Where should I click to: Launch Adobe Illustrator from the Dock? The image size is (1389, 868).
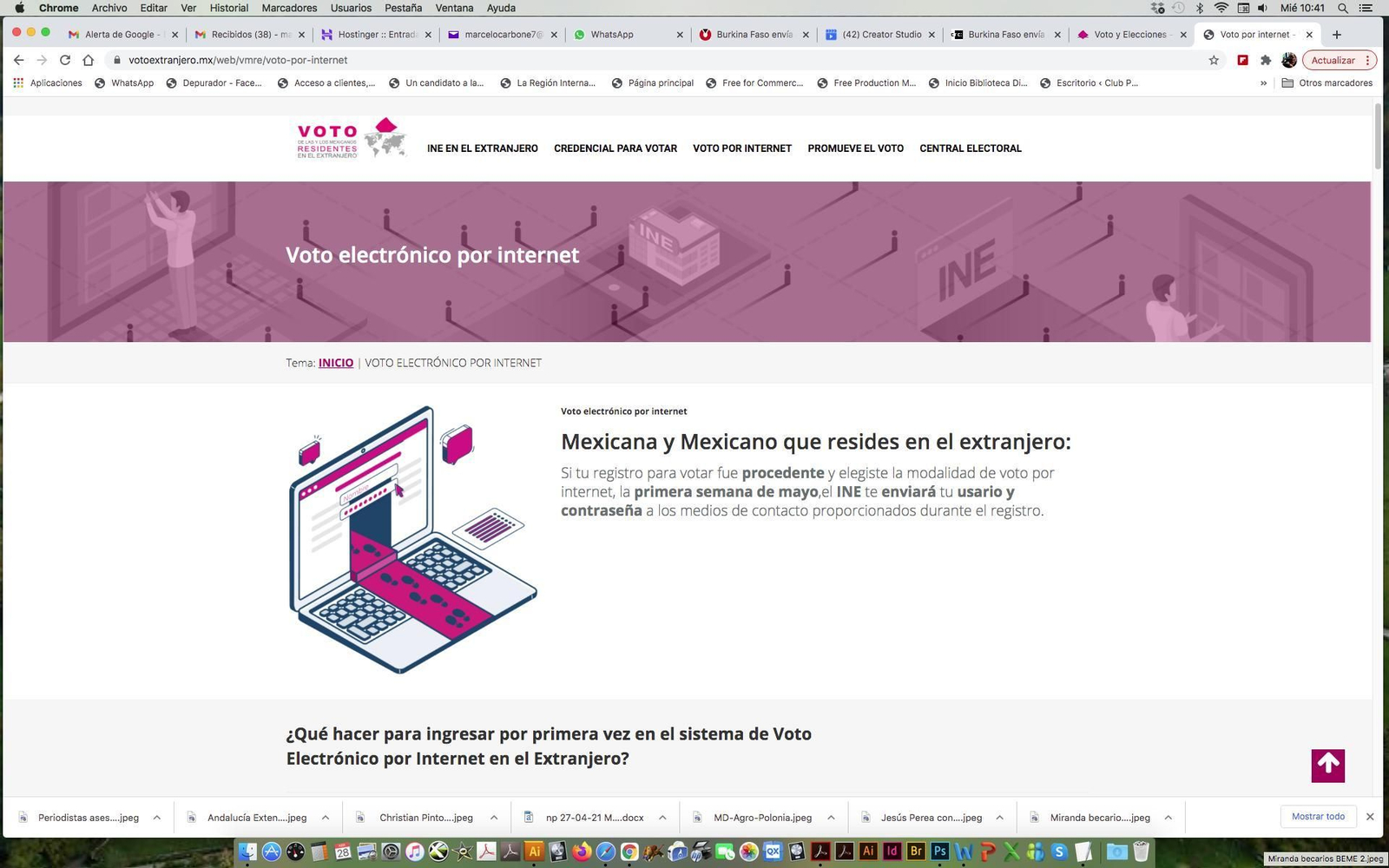(x=868, y=852)
